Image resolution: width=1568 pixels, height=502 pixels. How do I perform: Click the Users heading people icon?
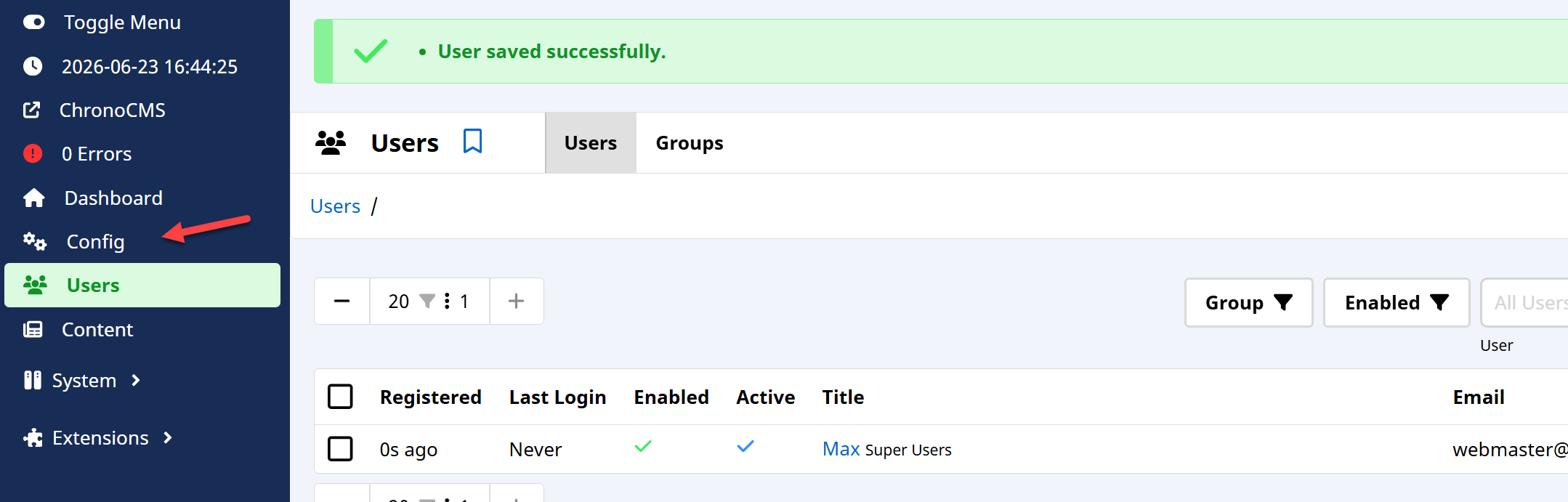pos(331,142)
